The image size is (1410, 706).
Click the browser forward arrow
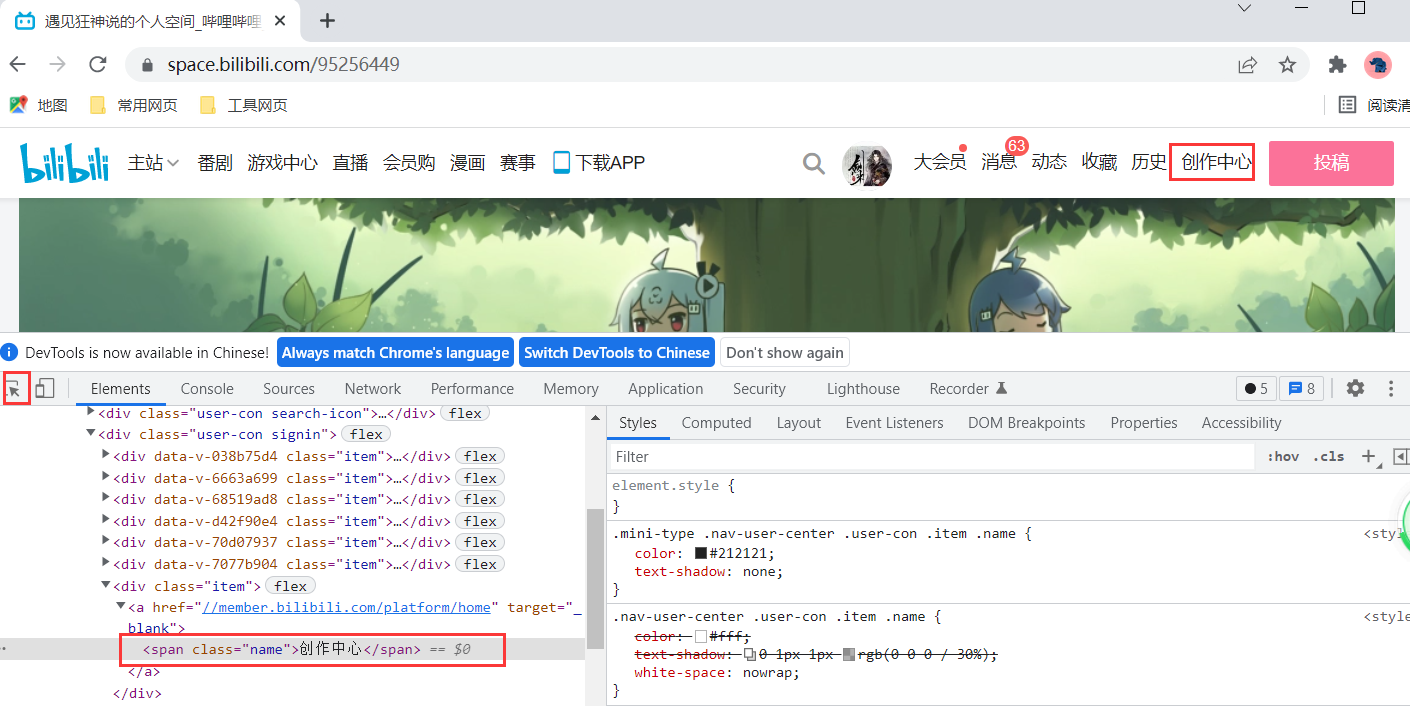58,65
